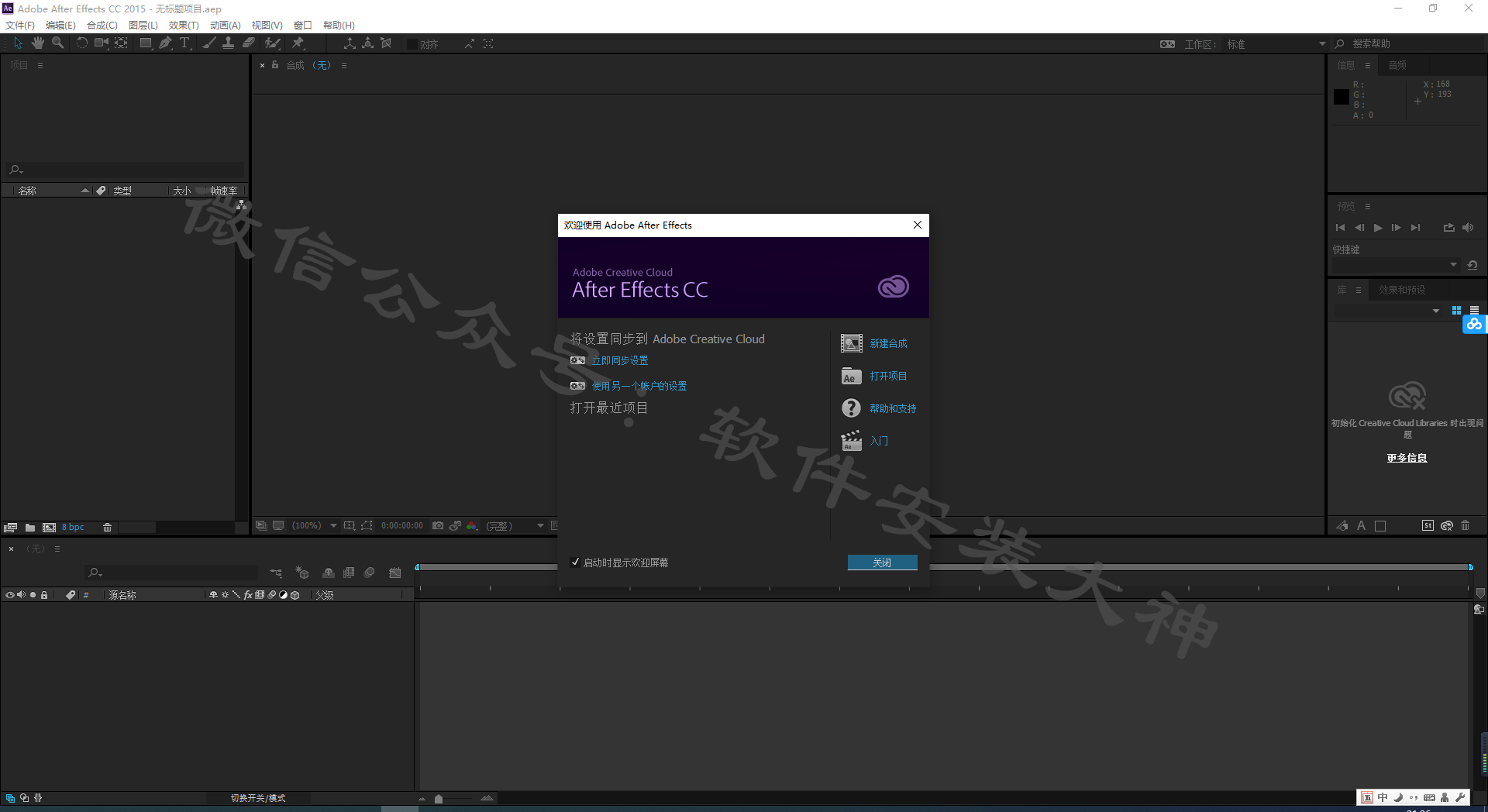Screen dimensions: 1488x812
Task: Toggle Hide Shy Layers switch in timeline
Action: click(329, 573)
